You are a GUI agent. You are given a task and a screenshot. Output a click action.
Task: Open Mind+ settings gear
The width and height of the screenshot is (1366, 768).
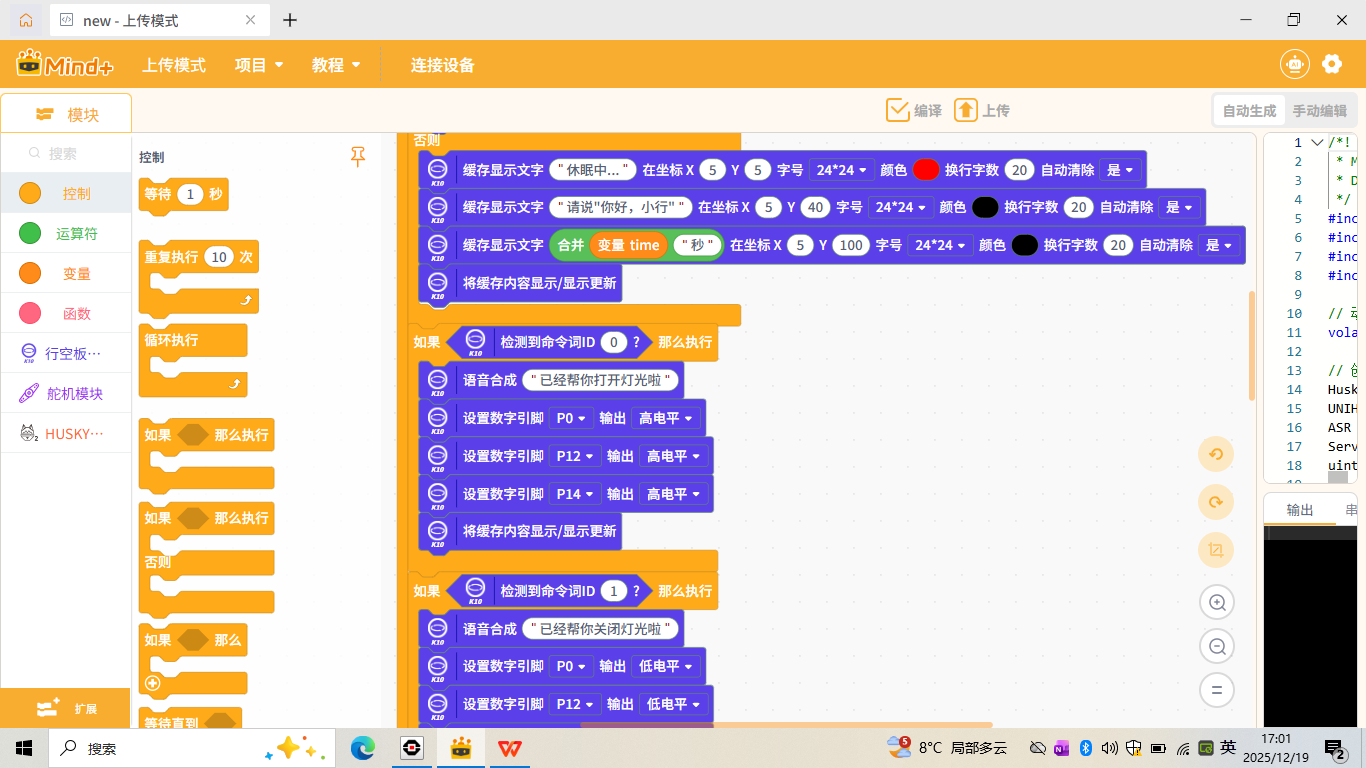[1332, 63]
